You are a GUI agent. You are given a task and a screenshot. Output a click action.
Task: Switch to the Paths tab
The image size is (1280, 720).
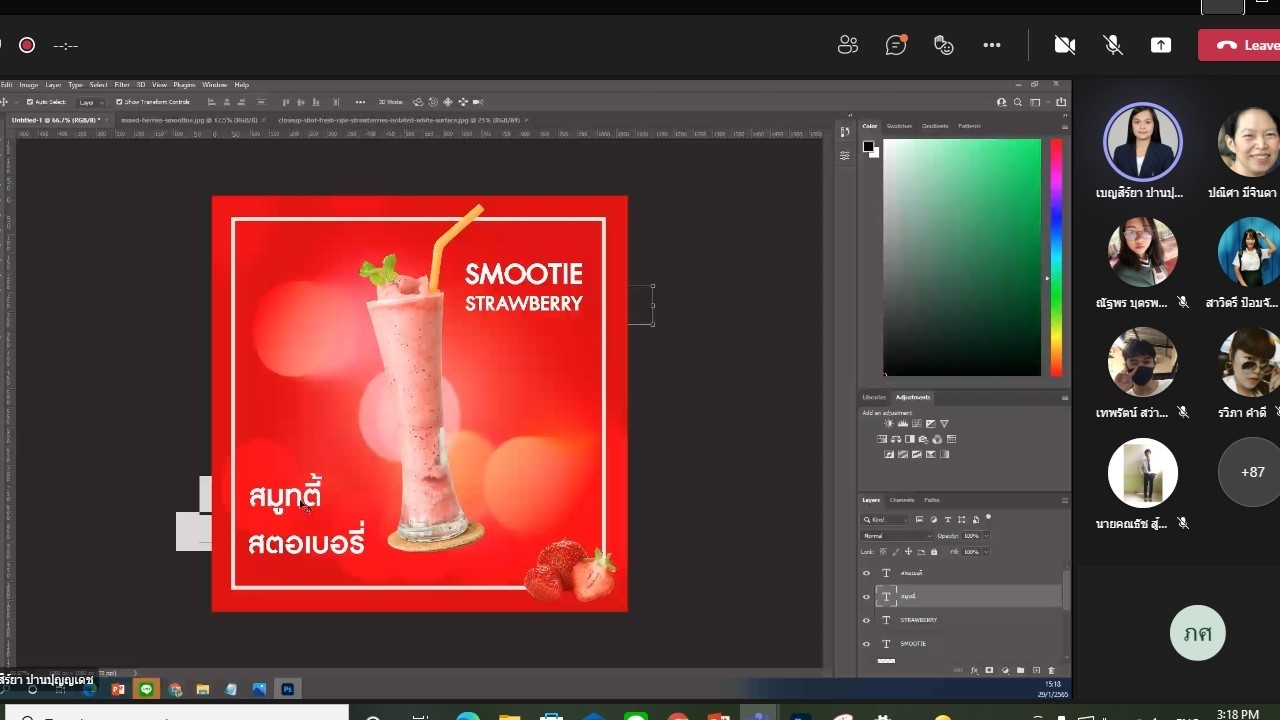[931, 500]
